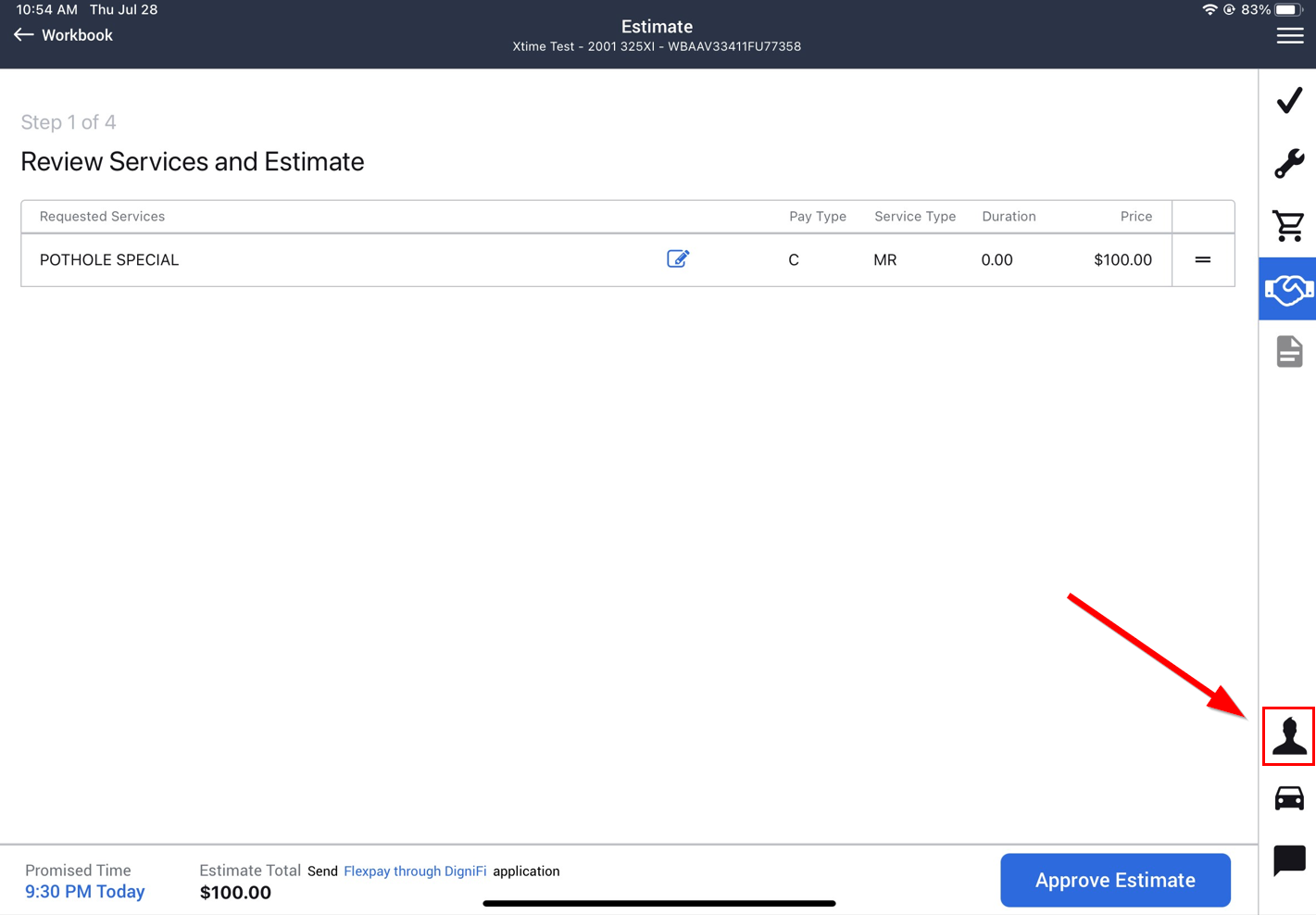1316x915 pixels.
Task: Change promised time by clicking 9:30 PM Today
Action: click(84, 891)
